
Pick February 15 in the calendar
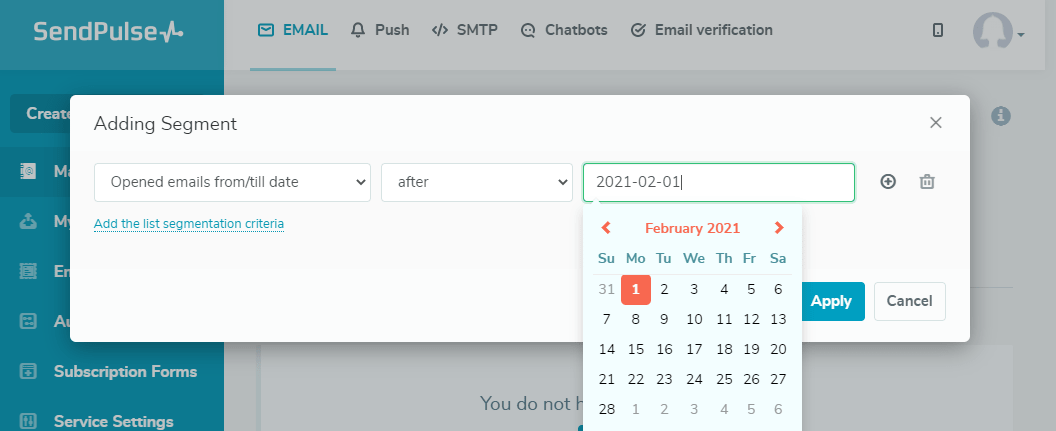pos(635,349)
